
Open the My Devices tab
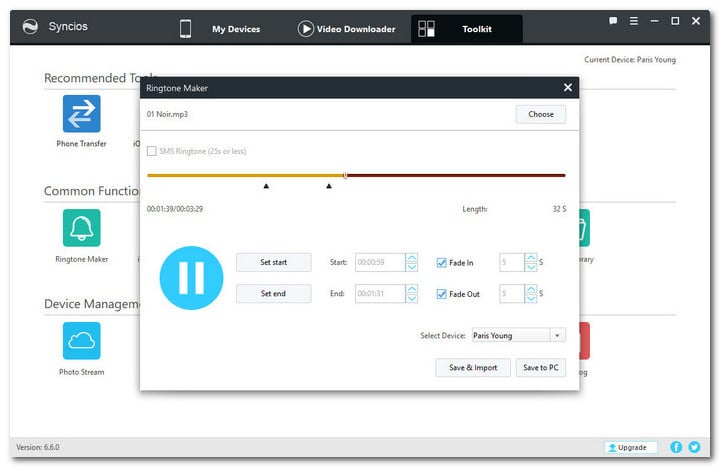point(236,29)
